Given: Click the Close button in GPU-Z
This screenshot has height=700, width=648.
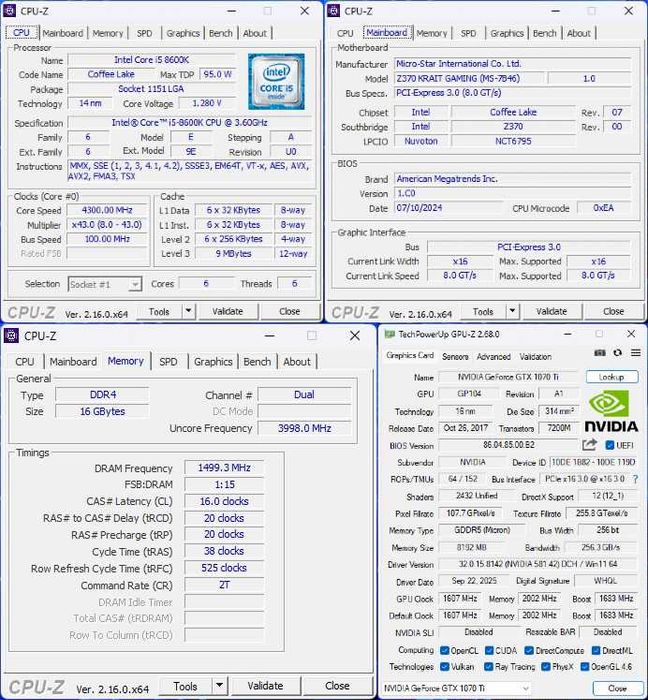Looking at the screenshot, I should (x=617, y=688).
